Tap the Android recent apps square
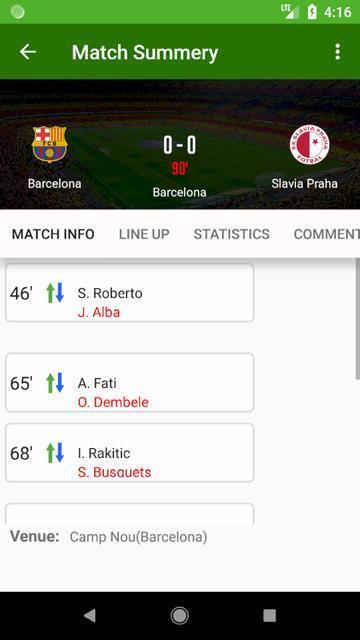The width and height of the screenshot is (360, 640). (269, 615)
